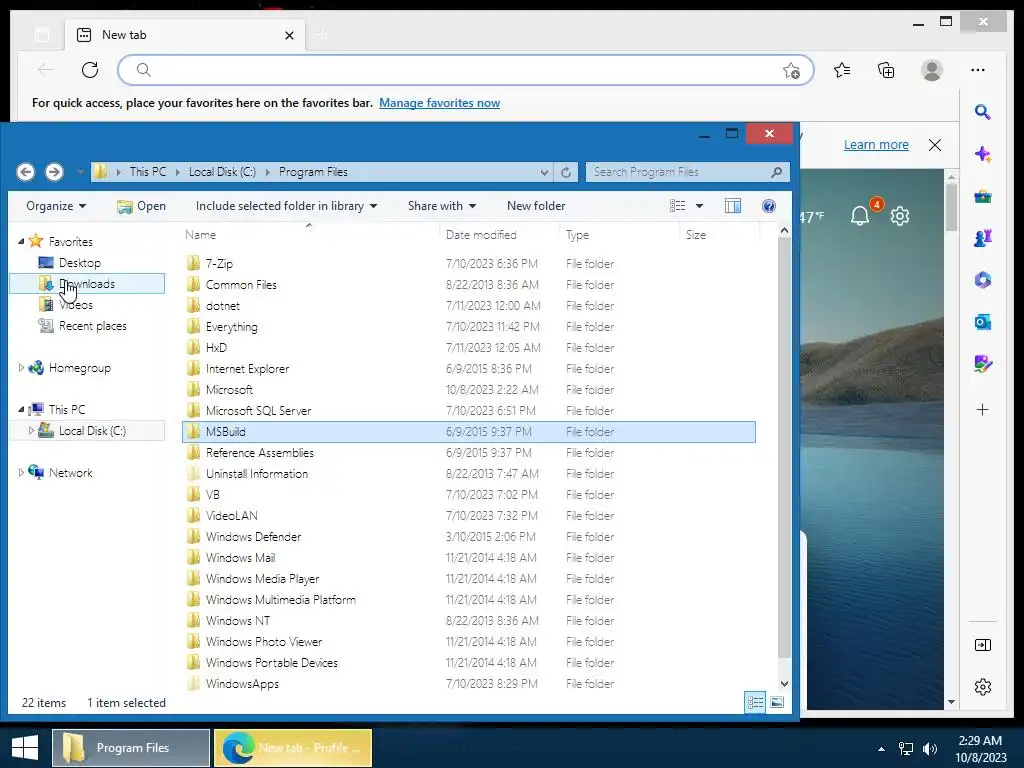Sort by the Type column header
This screenshot has height=768, width=1024.
click(x=619, y=234)
